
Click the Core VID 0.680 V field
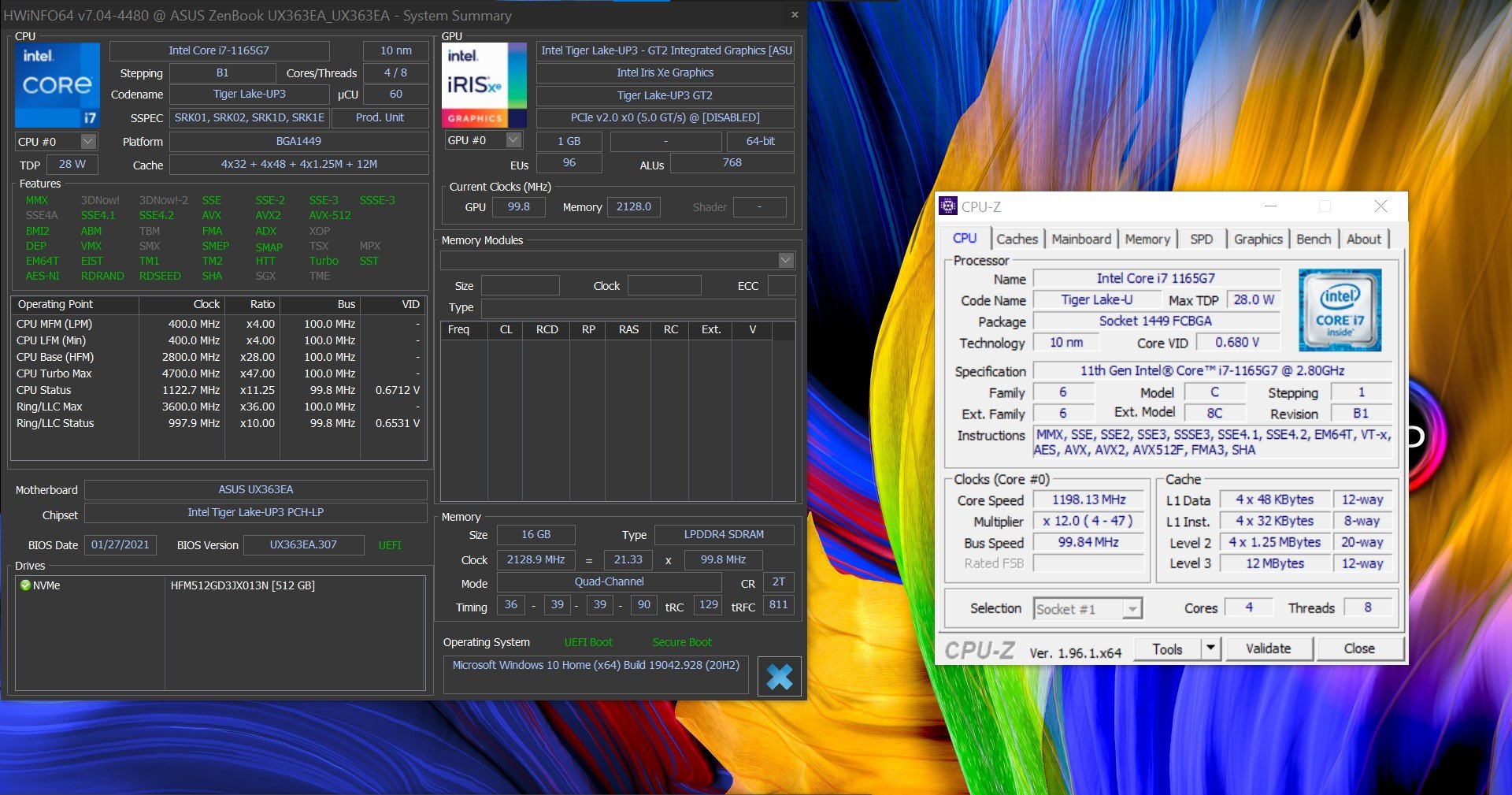click(x=1237, y=342)
